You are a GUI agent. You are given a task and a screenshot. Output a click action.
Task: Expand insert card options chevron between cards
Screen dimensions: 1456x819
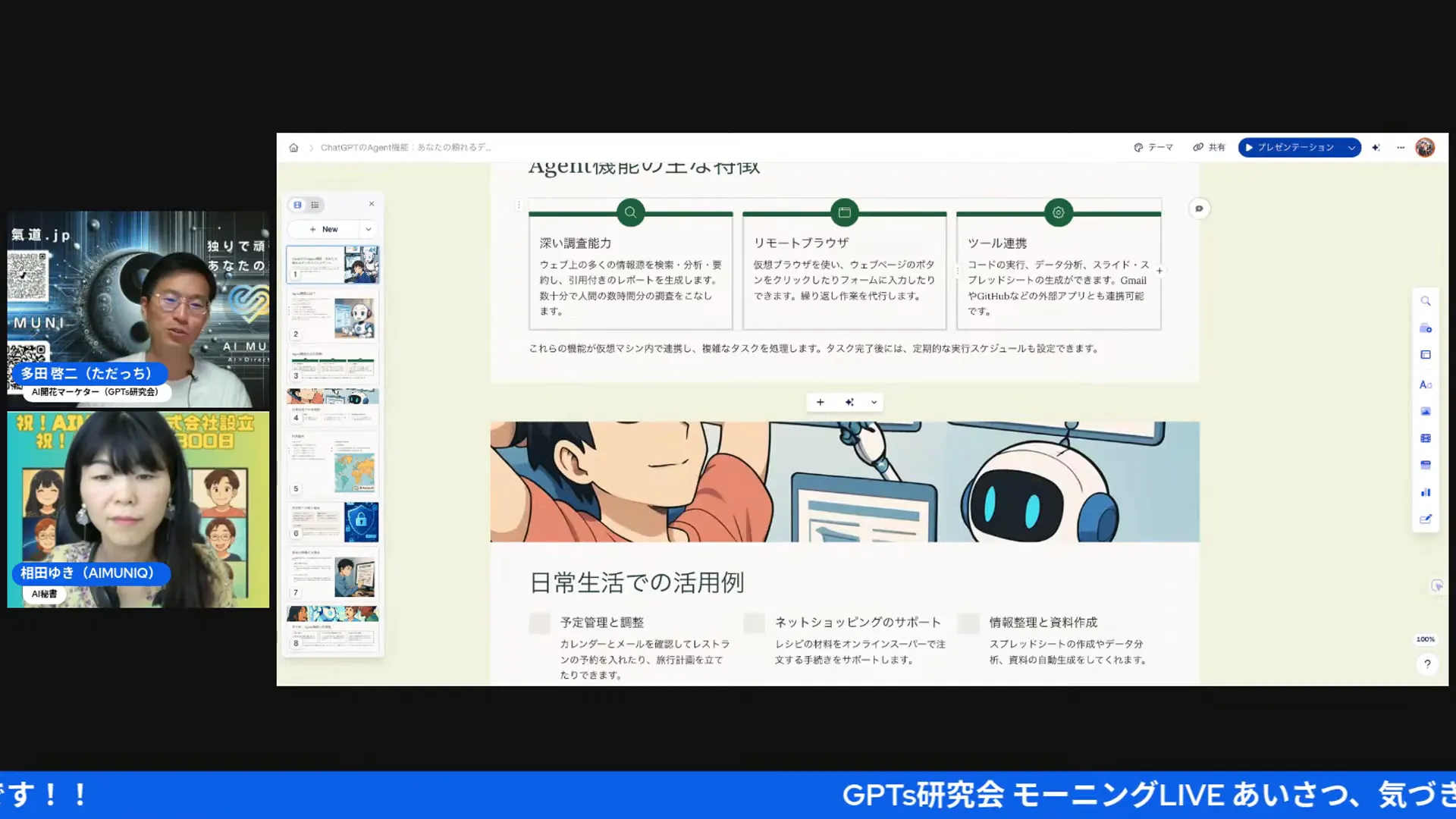(x=874, y=403)
